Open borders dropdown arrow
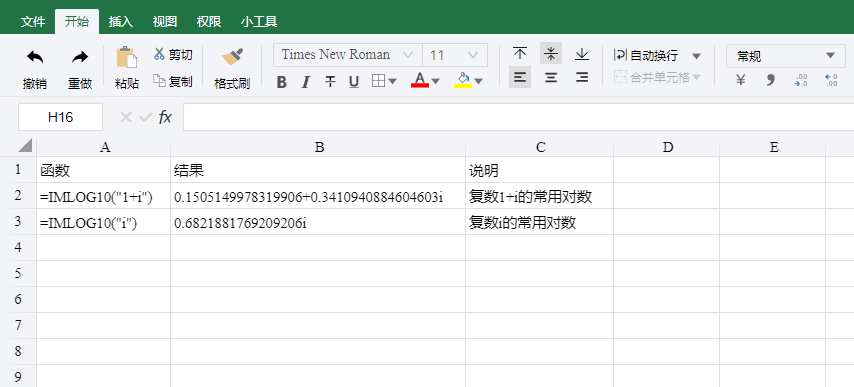This screenshot has width=854, height=387. point(392,82)
